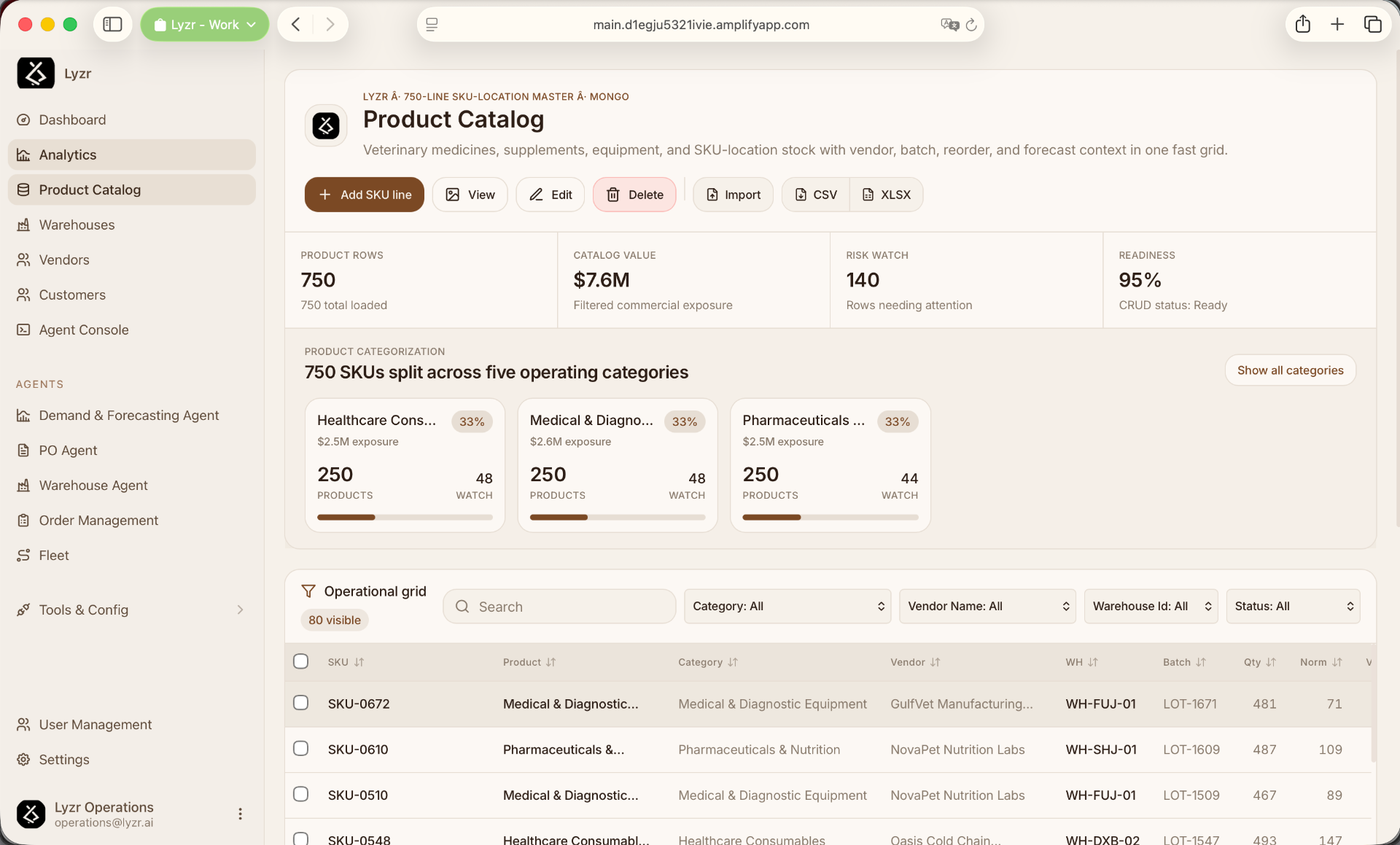Sort by SKU column
The image size is (1400, 845).
click(346, 662)
